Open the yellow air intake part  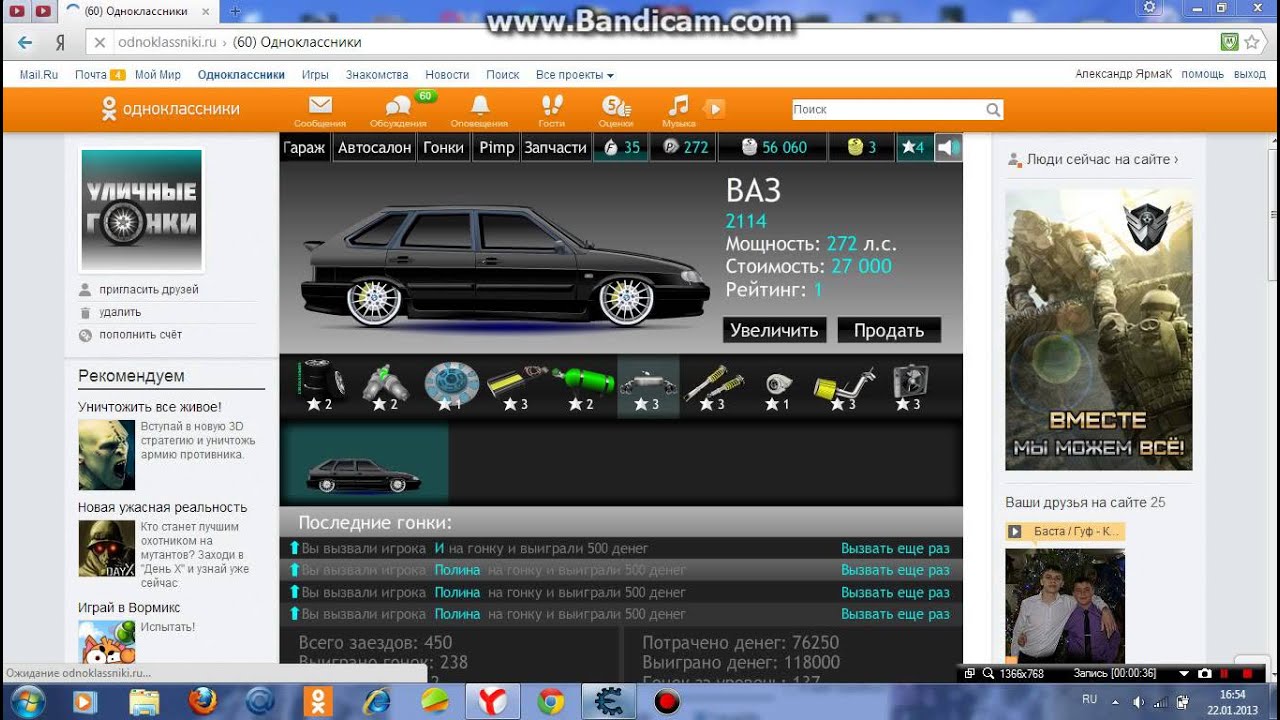click(845, 386)
